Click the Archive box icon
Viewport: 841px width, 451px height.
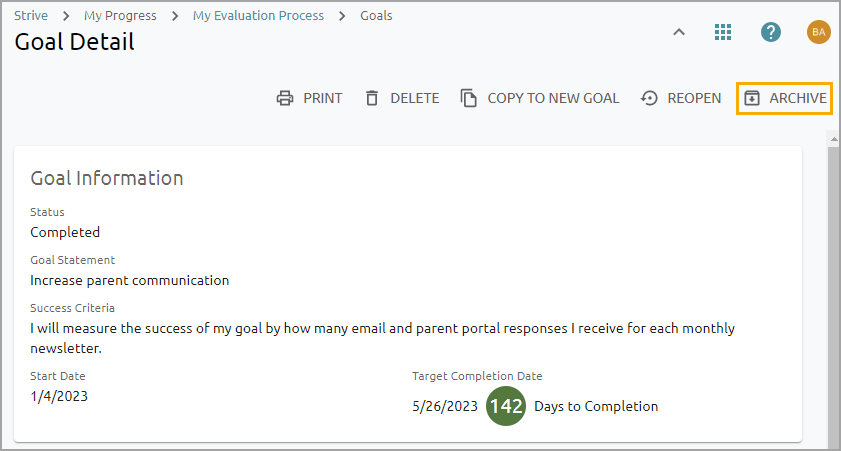(x=752, y=98)
